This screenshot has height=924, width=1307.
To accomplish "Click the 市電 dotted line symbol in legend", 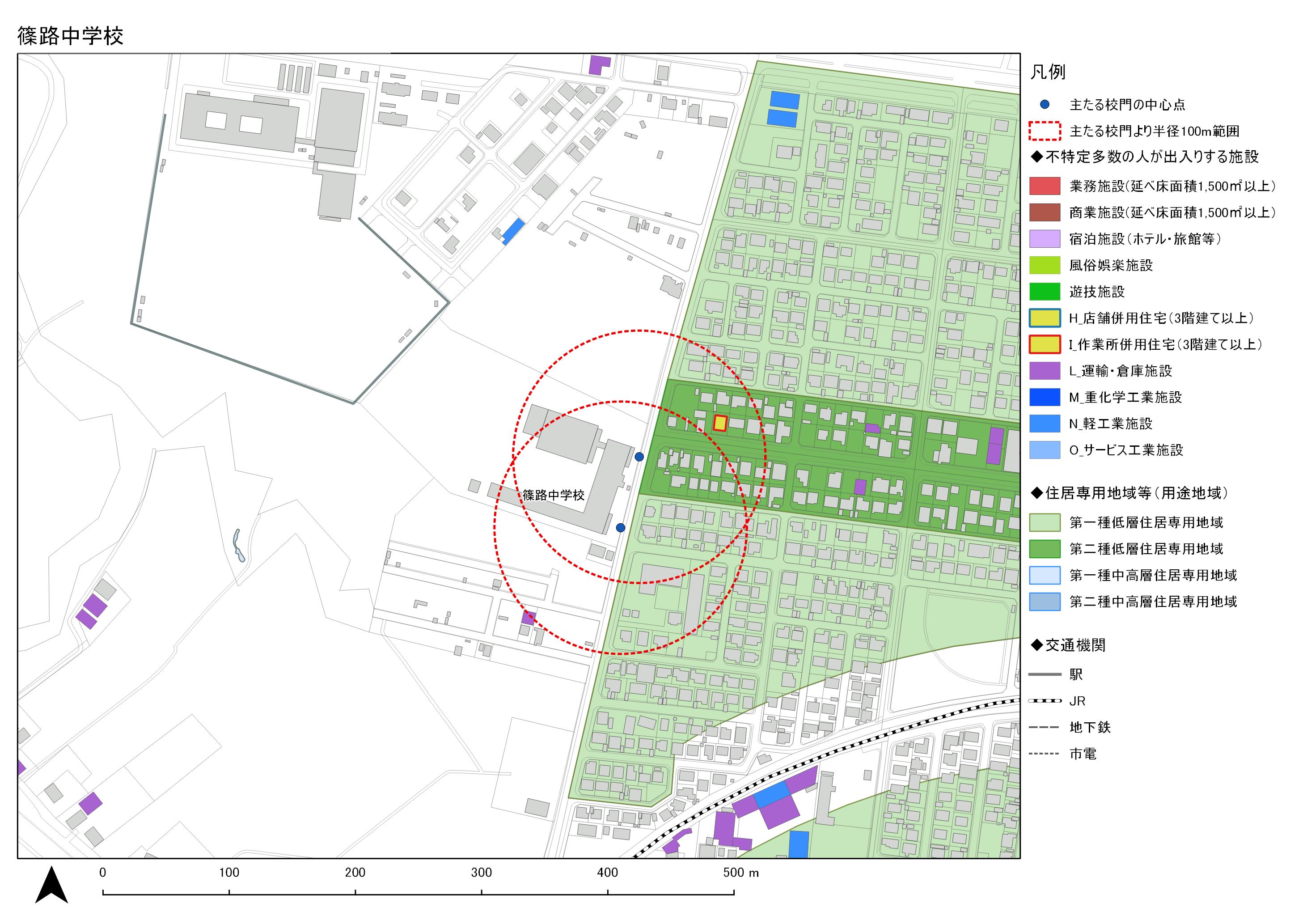I will pyautogui.click(x=1045, y=754).
